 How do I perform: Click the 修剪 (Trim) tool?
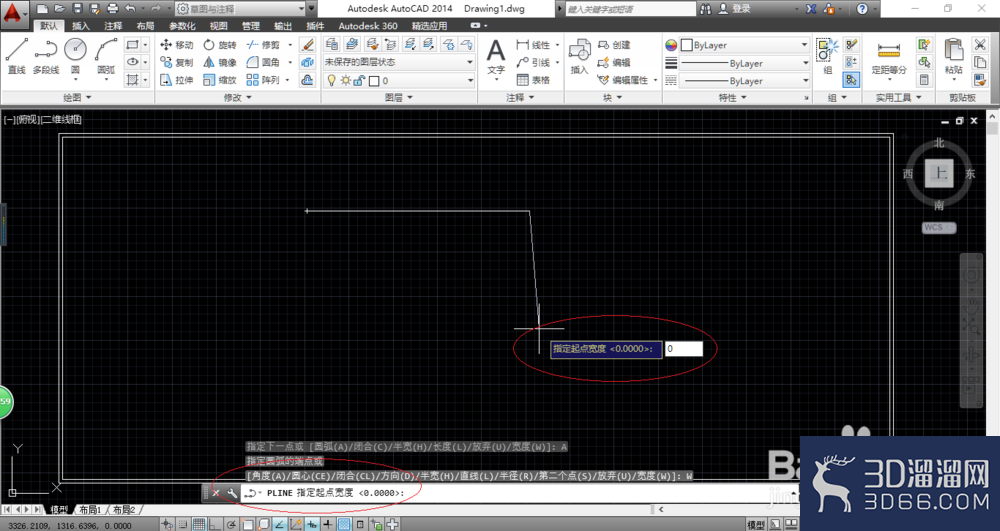(x=263, y=45)
